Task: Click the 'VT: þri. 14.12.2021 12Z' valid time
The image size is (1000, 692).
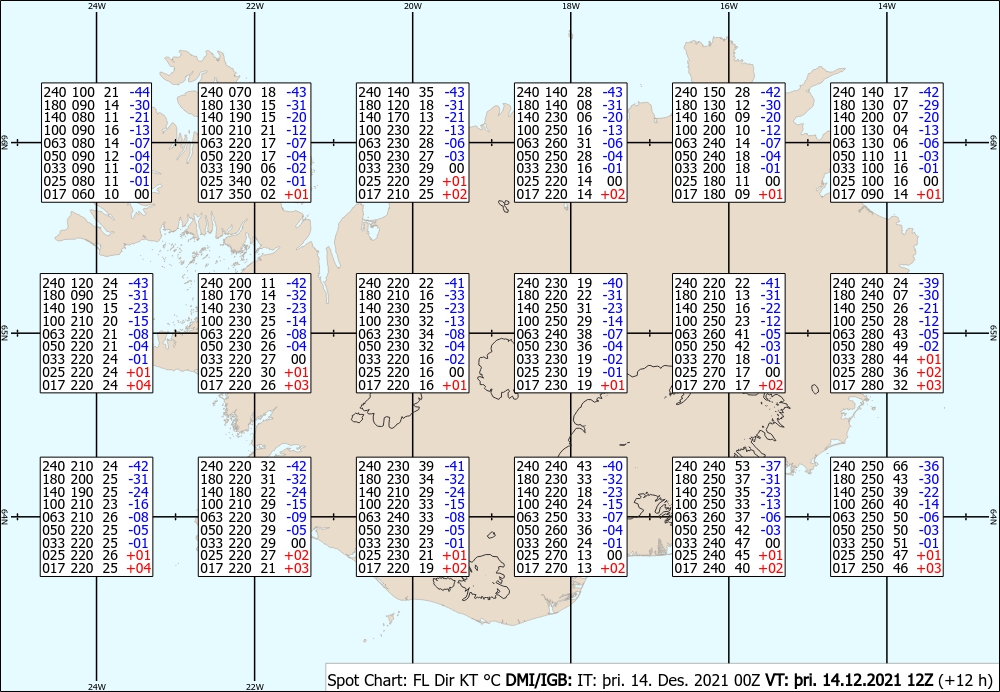Action: click(x=849, y=680)
